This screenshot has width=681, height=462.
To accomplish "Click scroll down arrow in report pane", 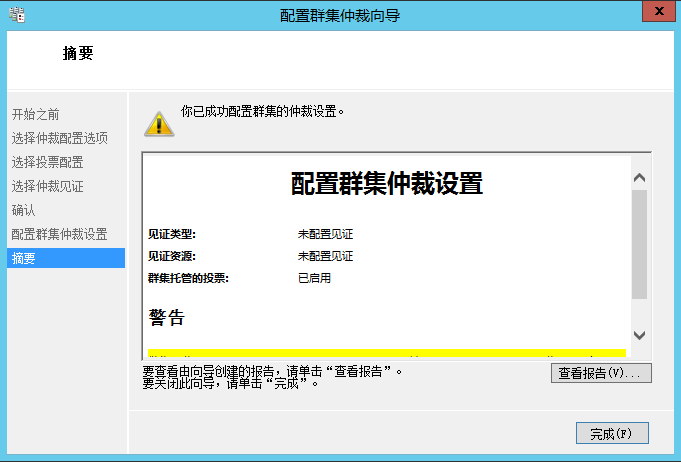I will point(639,335).
